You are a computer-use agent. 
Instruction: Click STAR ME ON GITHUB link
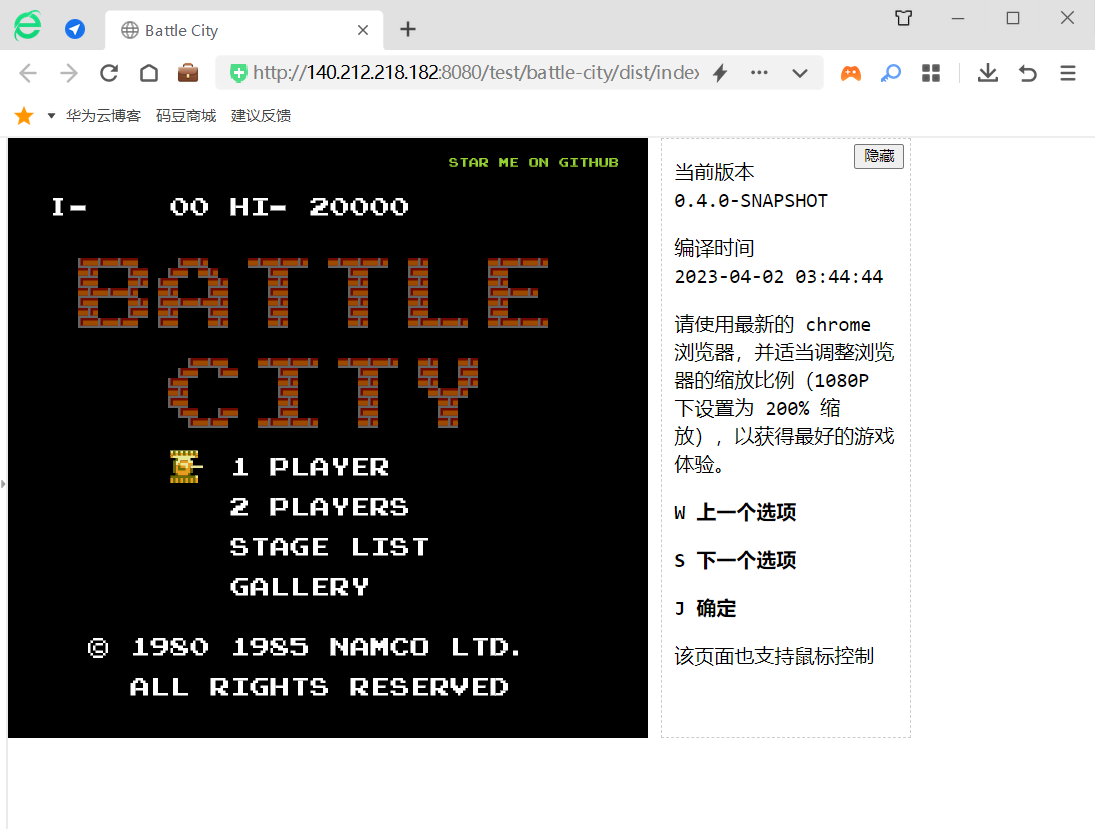[x=534, y=163]
